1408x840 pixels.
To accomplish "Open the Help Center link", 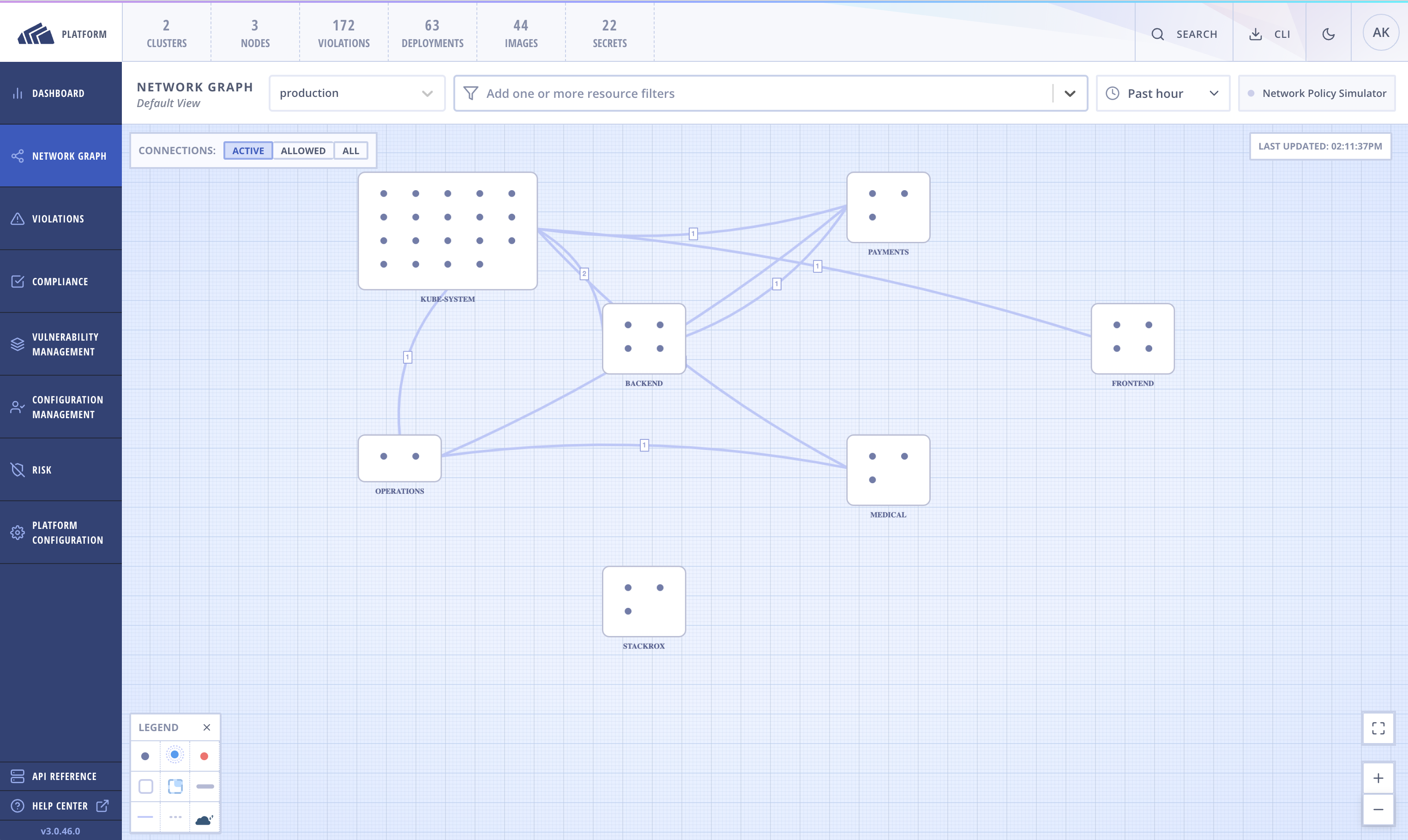I will (x=60, y=805).
